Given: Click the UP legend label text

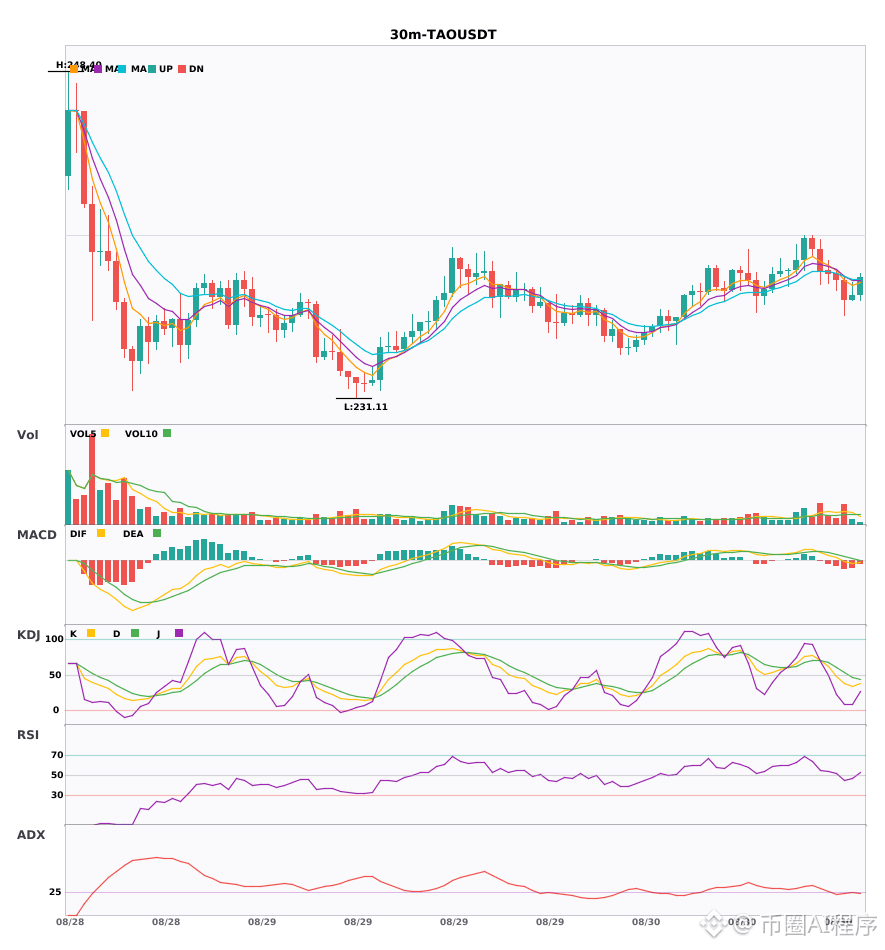Looking at the screenshot, I should click(x=166, y=69).
